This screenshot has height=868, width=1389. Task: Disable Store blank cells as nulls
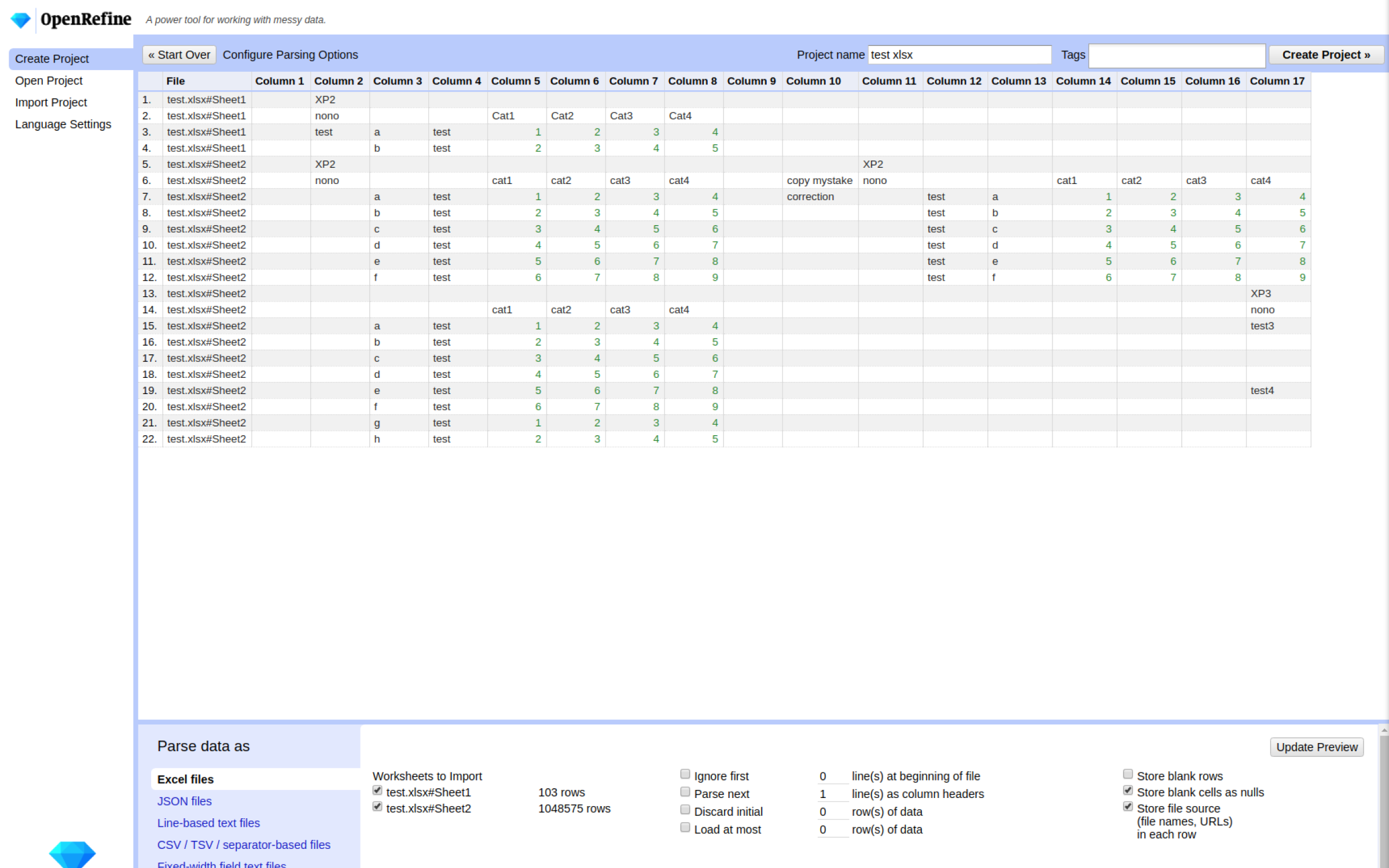pos(1128,790)
